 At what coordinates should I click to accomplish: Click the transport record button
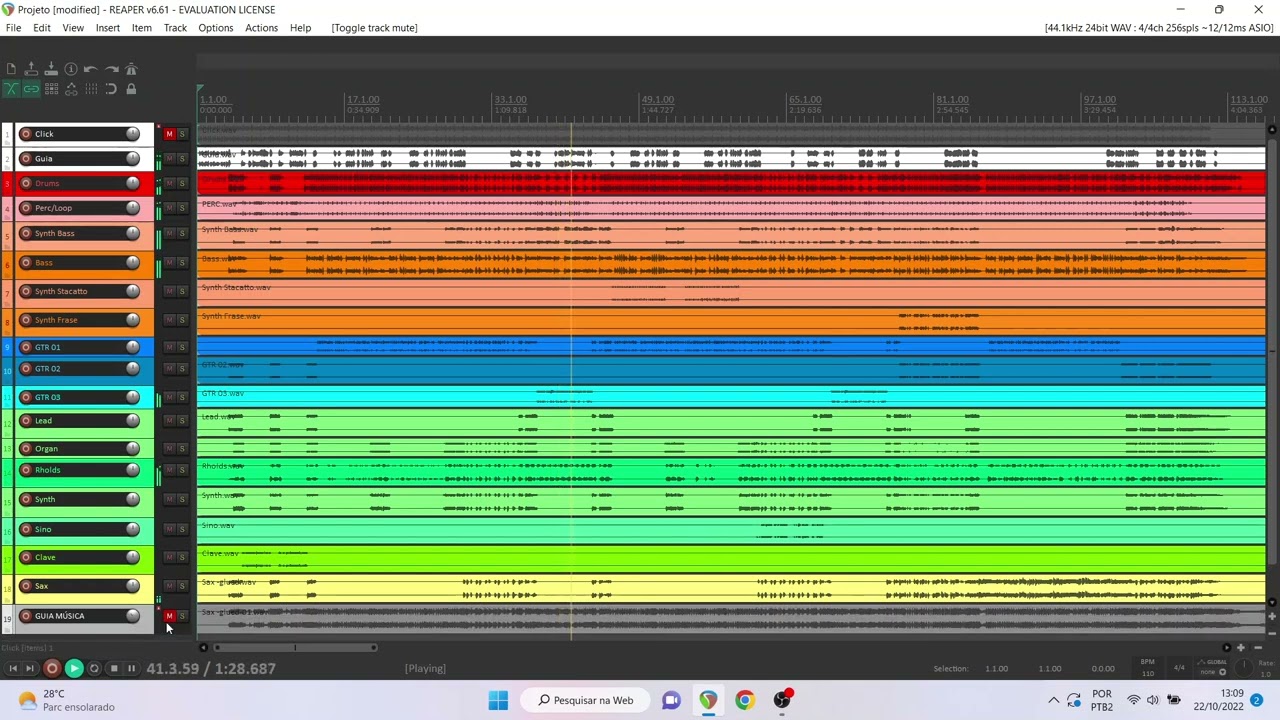click(52, 669)
